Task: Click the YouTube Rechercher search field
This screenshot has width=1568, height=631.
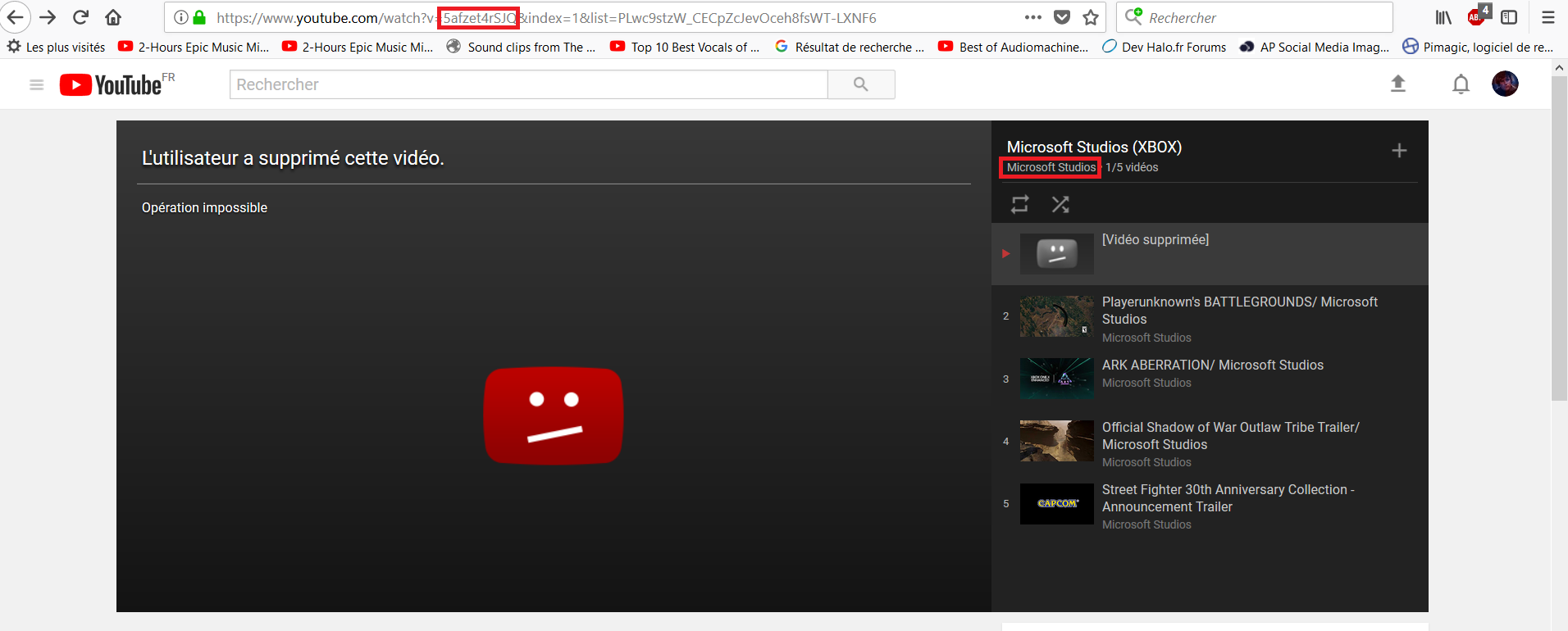Action: coord(528,84)
